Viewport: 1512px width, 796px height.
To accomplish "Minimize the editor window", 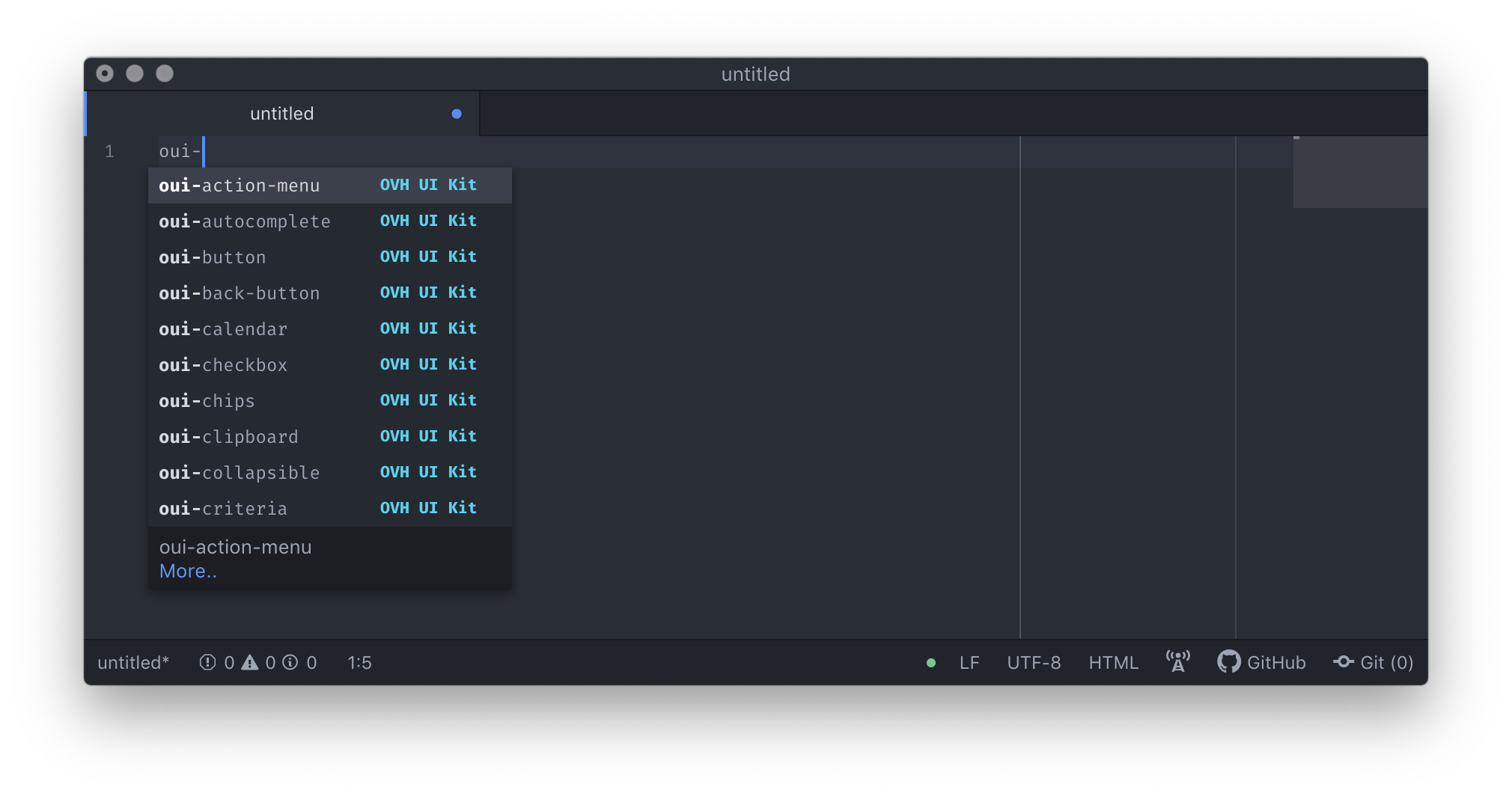I will coord(135,73).
